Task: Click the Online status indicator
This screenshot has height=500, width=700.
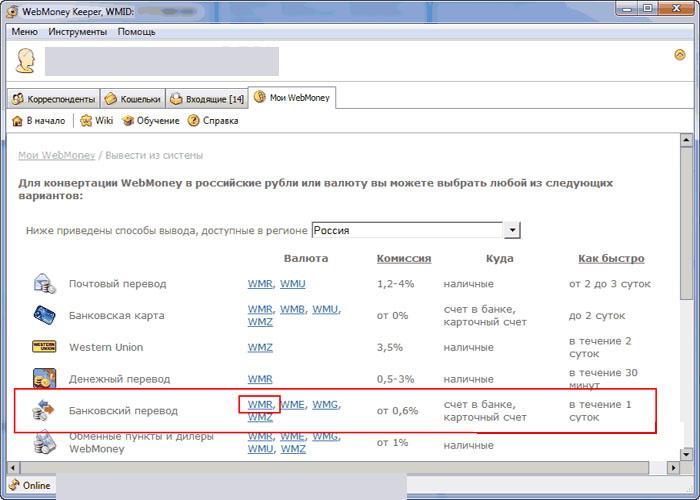Action: click(29, 485)
